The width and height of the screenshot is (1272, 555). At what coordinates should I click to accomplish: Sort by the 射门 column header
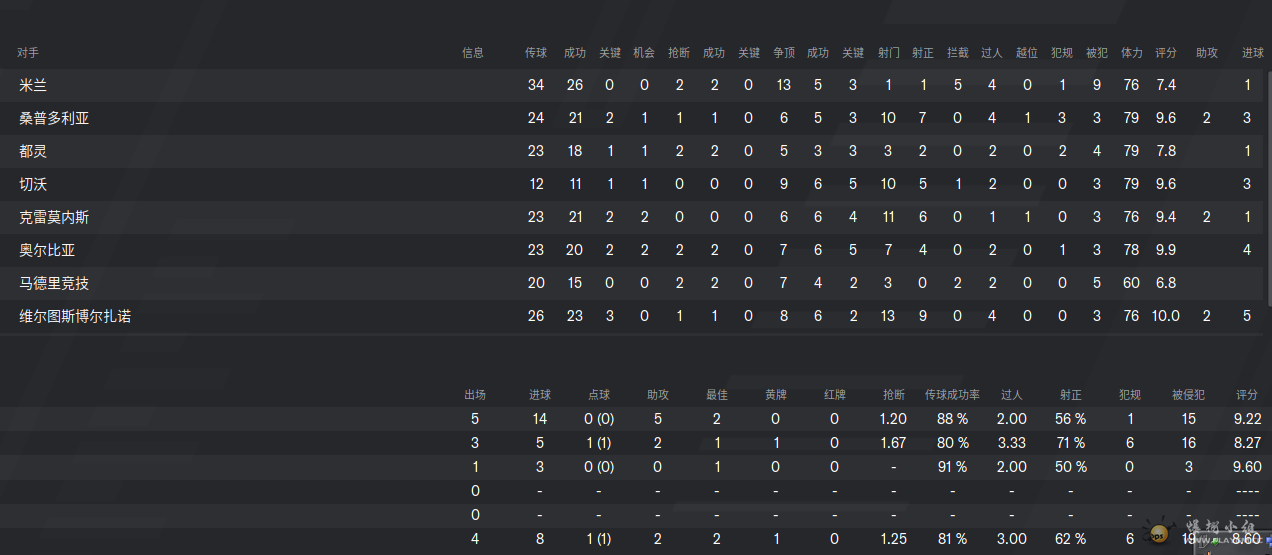coord(889,53)
